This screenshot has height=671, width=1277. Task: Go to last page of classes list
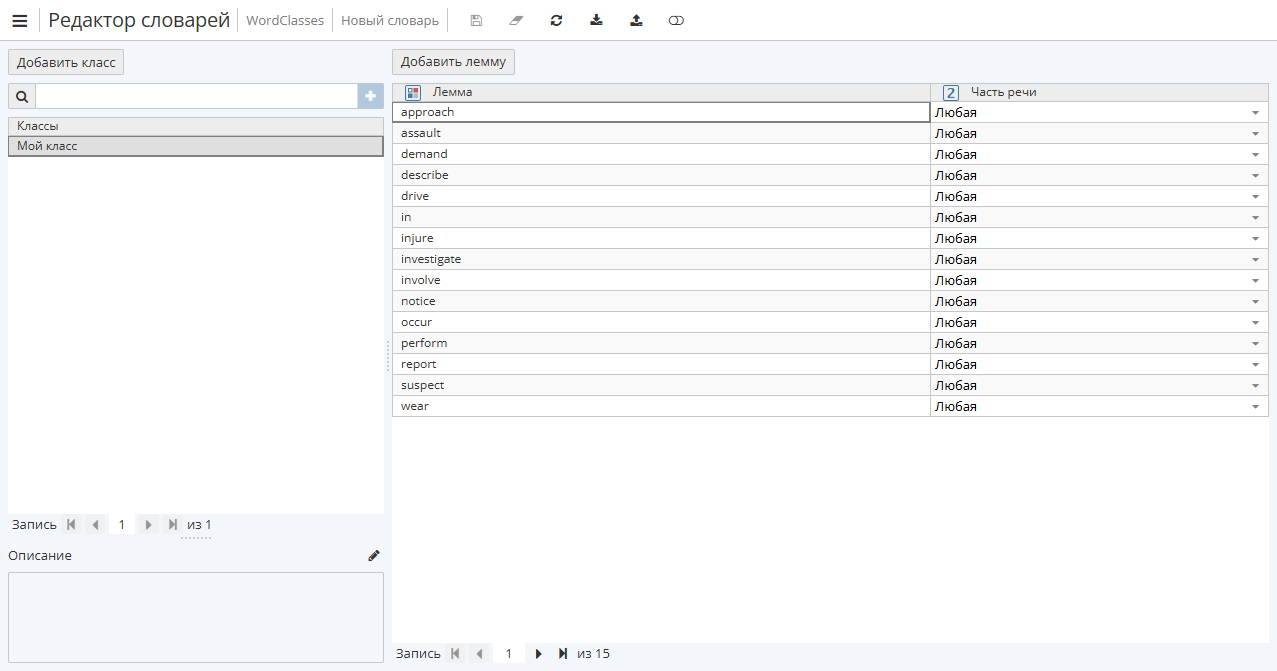172,524
